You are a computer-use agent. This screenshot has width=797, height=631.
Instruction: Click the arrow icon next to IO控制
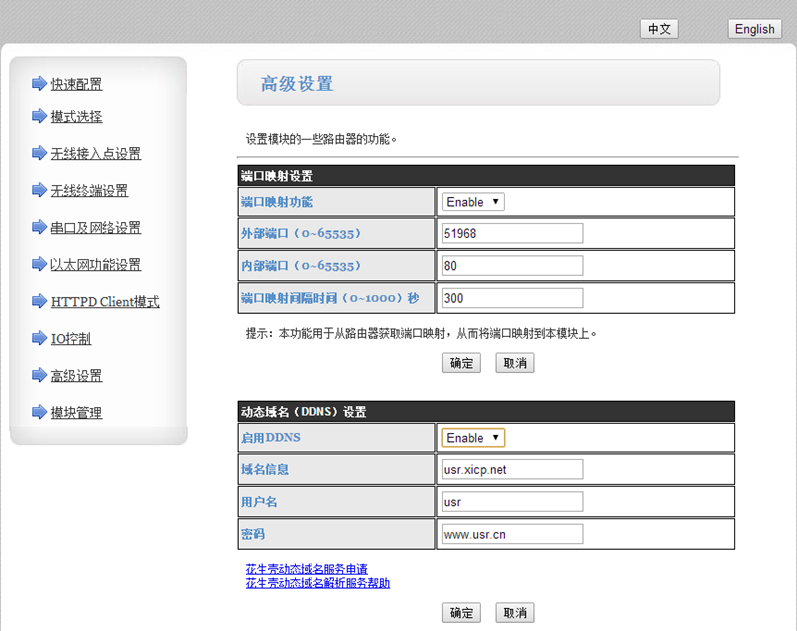(39, 338)
